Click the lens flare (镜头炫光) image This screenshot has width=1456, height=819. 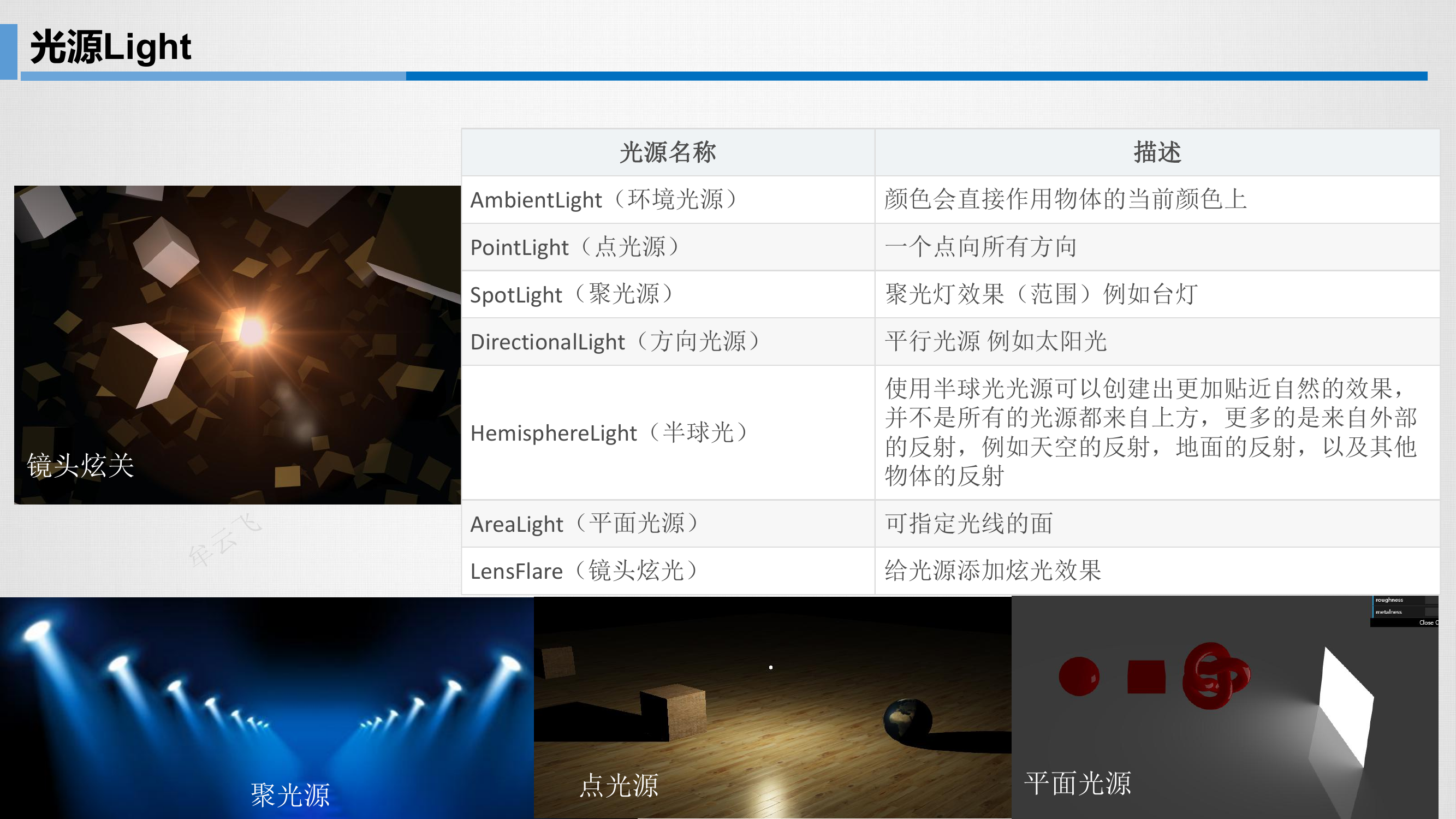pyautogui.click(x=237, y=345)
